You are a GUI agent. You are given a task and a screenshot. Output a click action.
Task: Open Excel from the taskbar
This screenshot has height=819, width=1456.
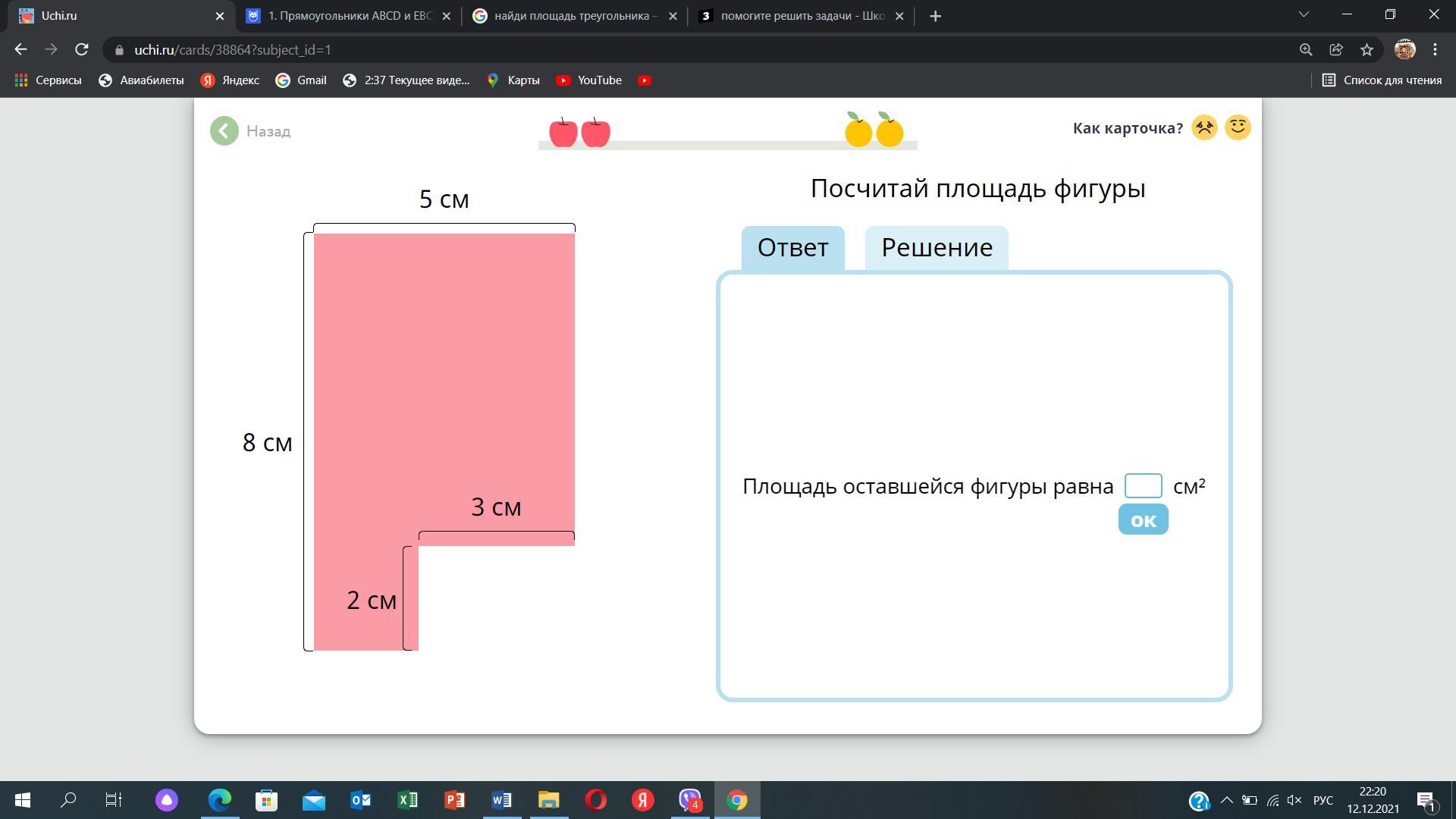pos(407,800)
